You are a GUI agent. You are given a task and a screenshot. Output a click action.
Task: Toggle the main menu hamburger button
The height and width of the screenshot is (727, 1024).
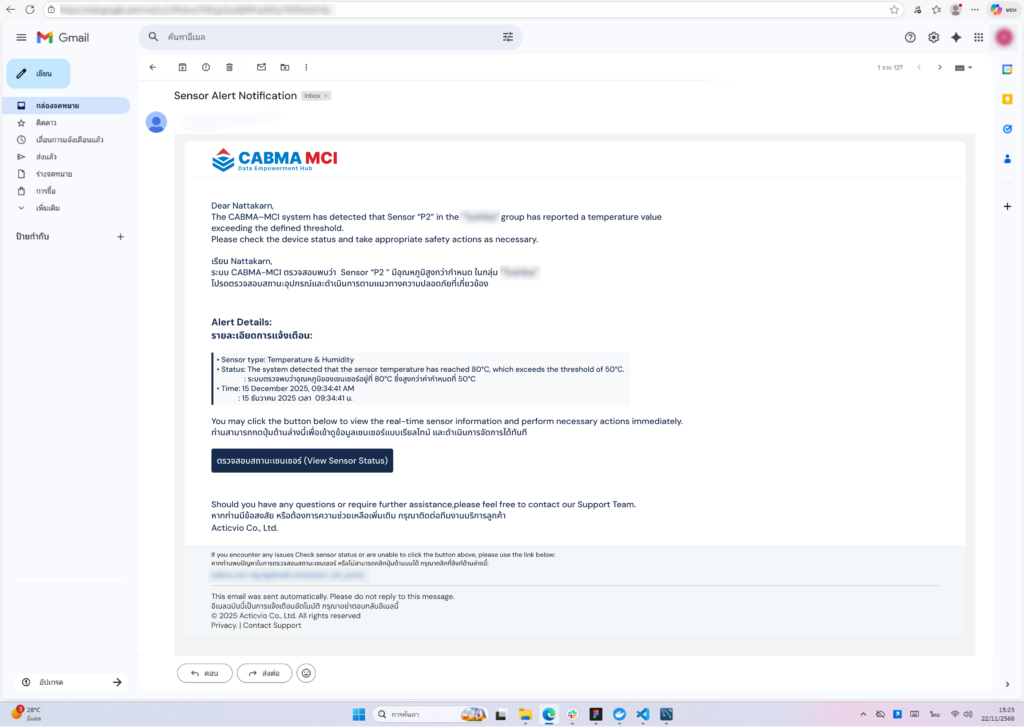(21, 37)
